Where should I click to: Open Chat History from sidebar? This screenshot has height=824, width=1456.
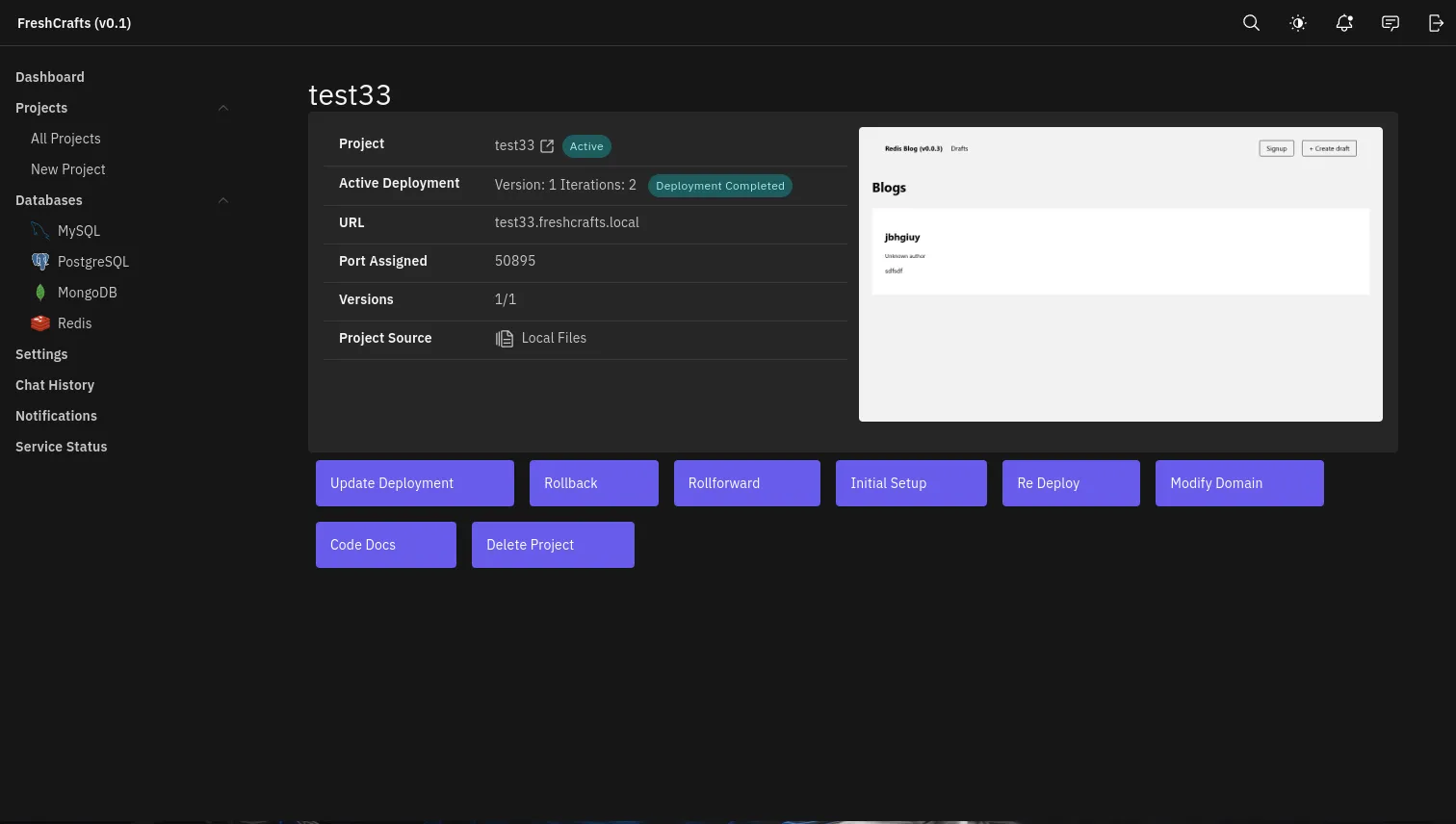[x=55, y=385]
